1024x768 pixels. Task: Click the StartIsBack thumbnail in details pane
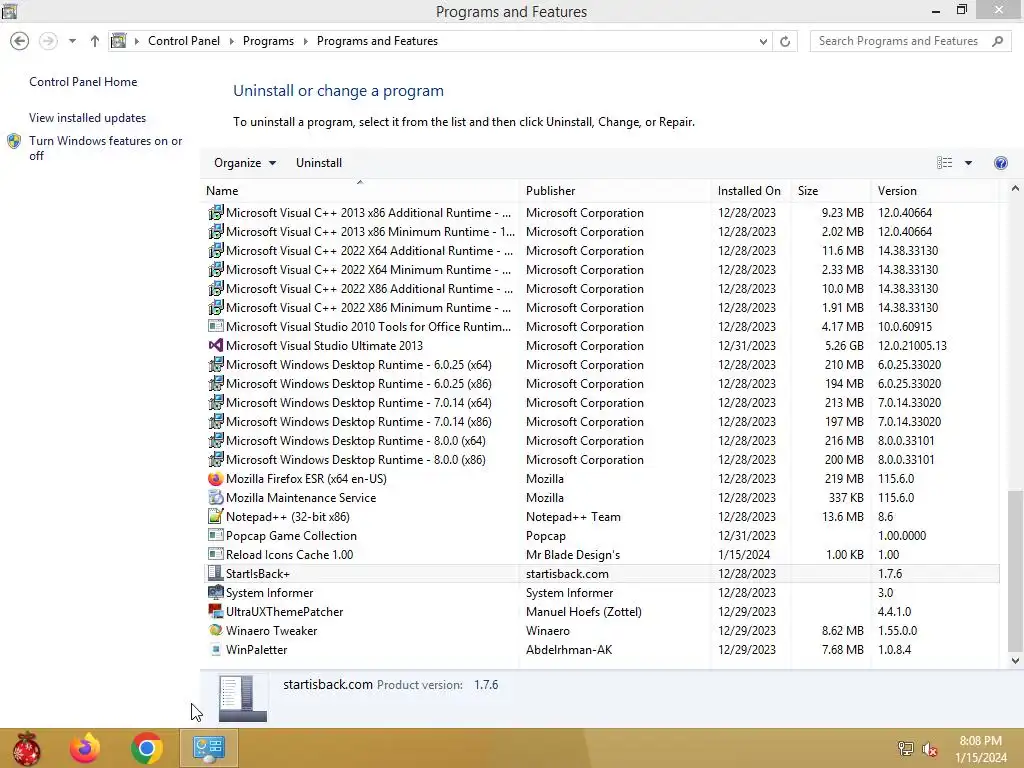click(242, 698)
